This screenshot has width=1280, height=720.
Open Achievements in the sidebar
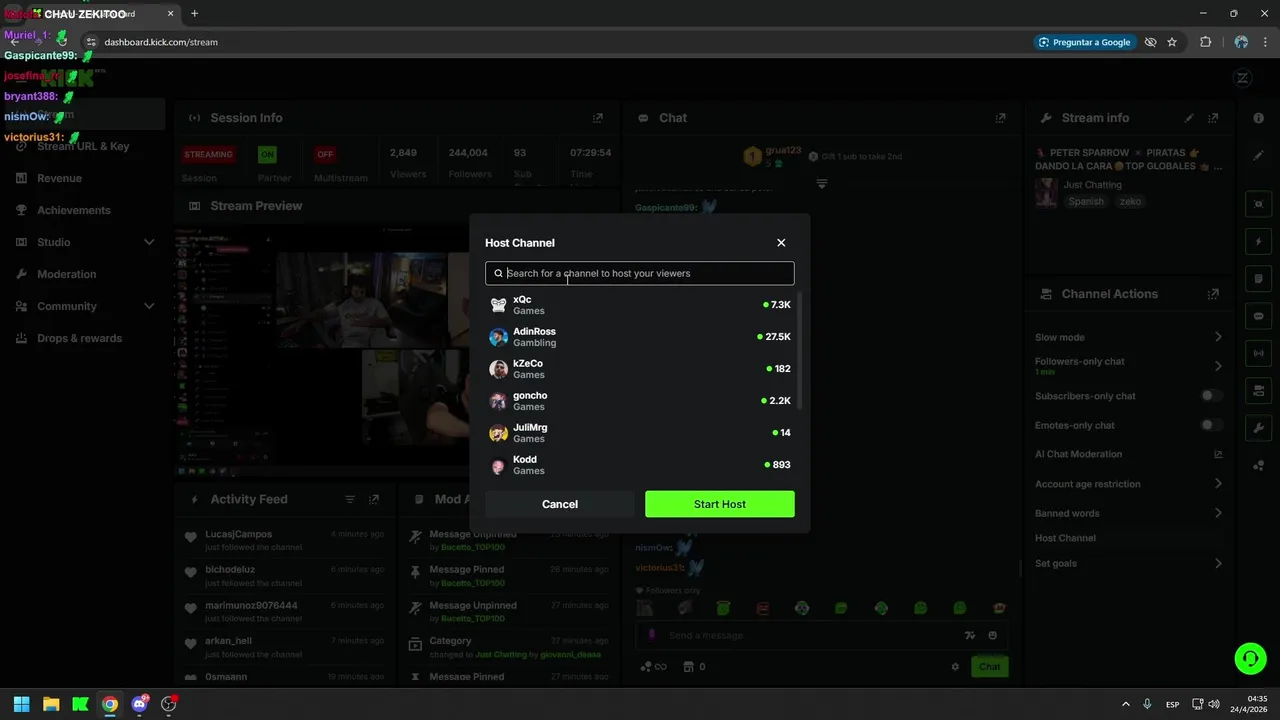tap(73, 210)
